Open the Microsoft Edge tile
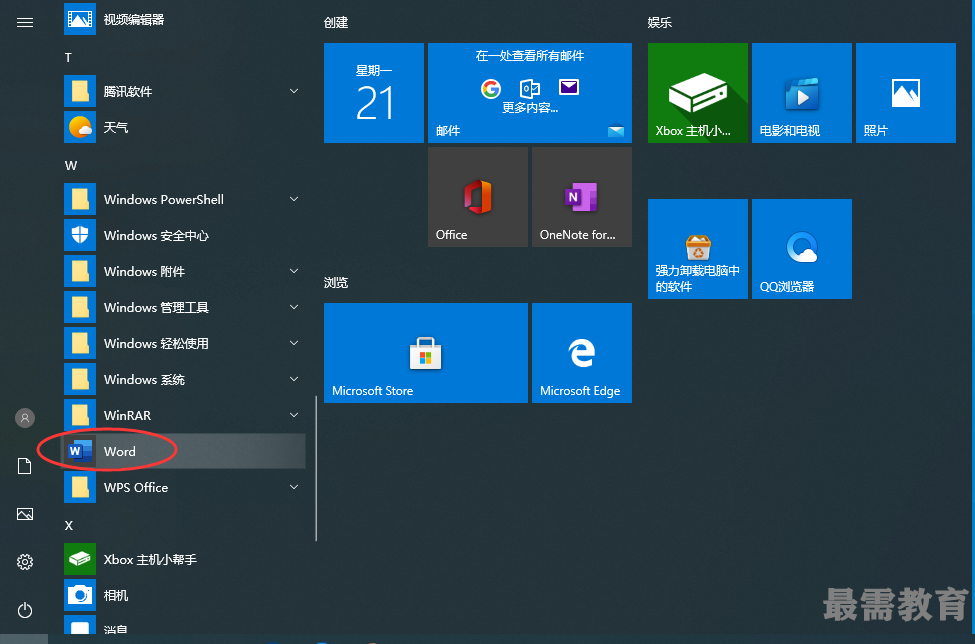Screen dimensions: 975x644 [582, 353]
